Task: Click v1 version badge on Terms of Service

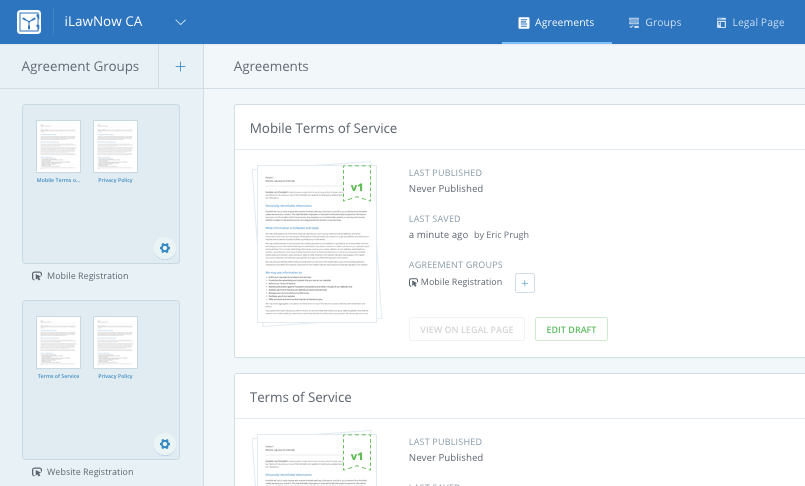Action: pos(357,452)
